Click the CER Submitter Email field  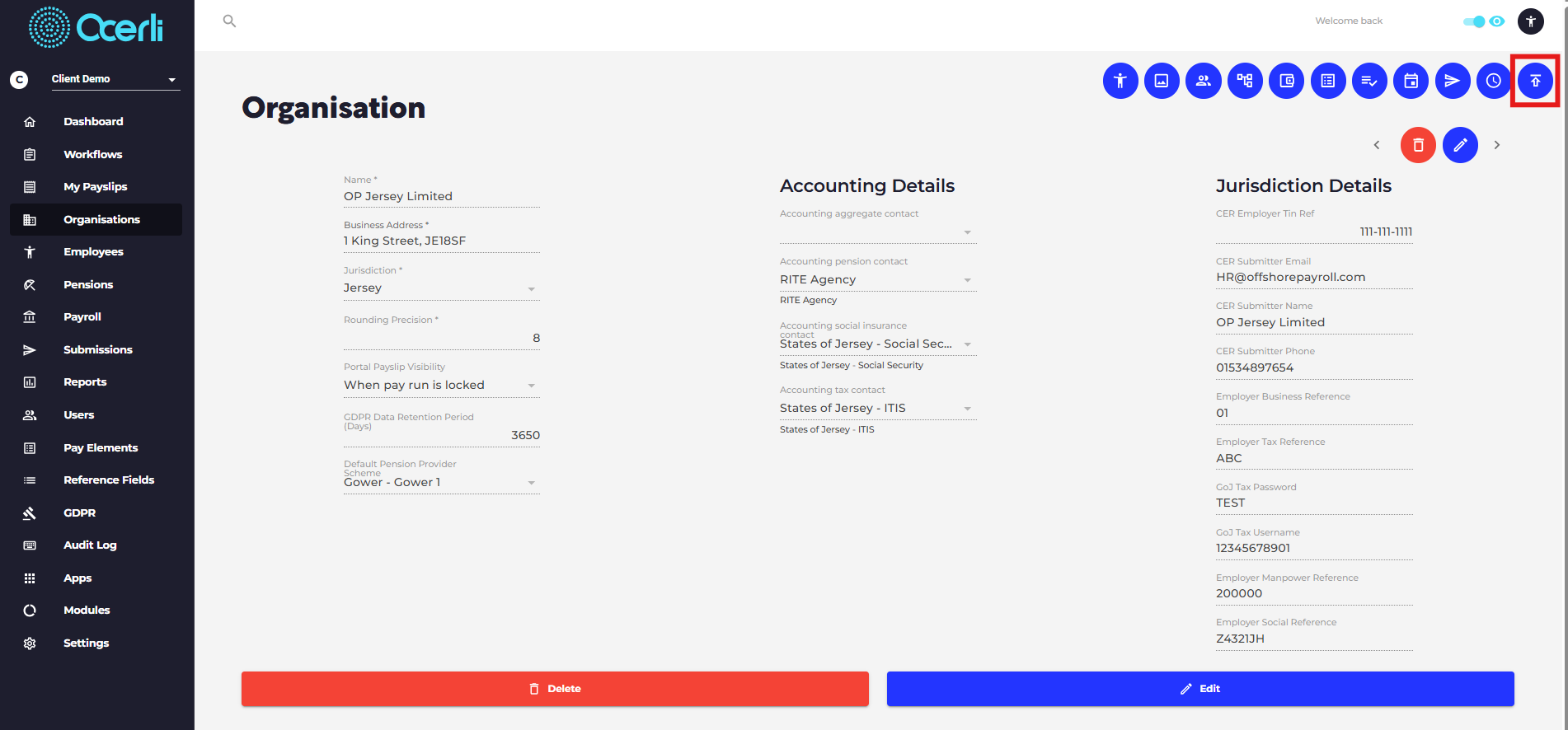click(x=1314, y=277)
